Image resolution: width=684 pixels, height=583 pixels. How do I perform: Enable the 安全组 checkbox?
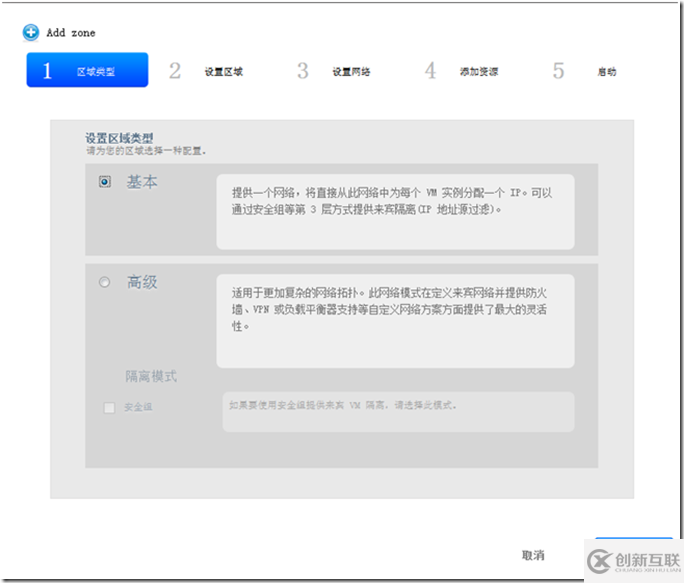[109, 407]
